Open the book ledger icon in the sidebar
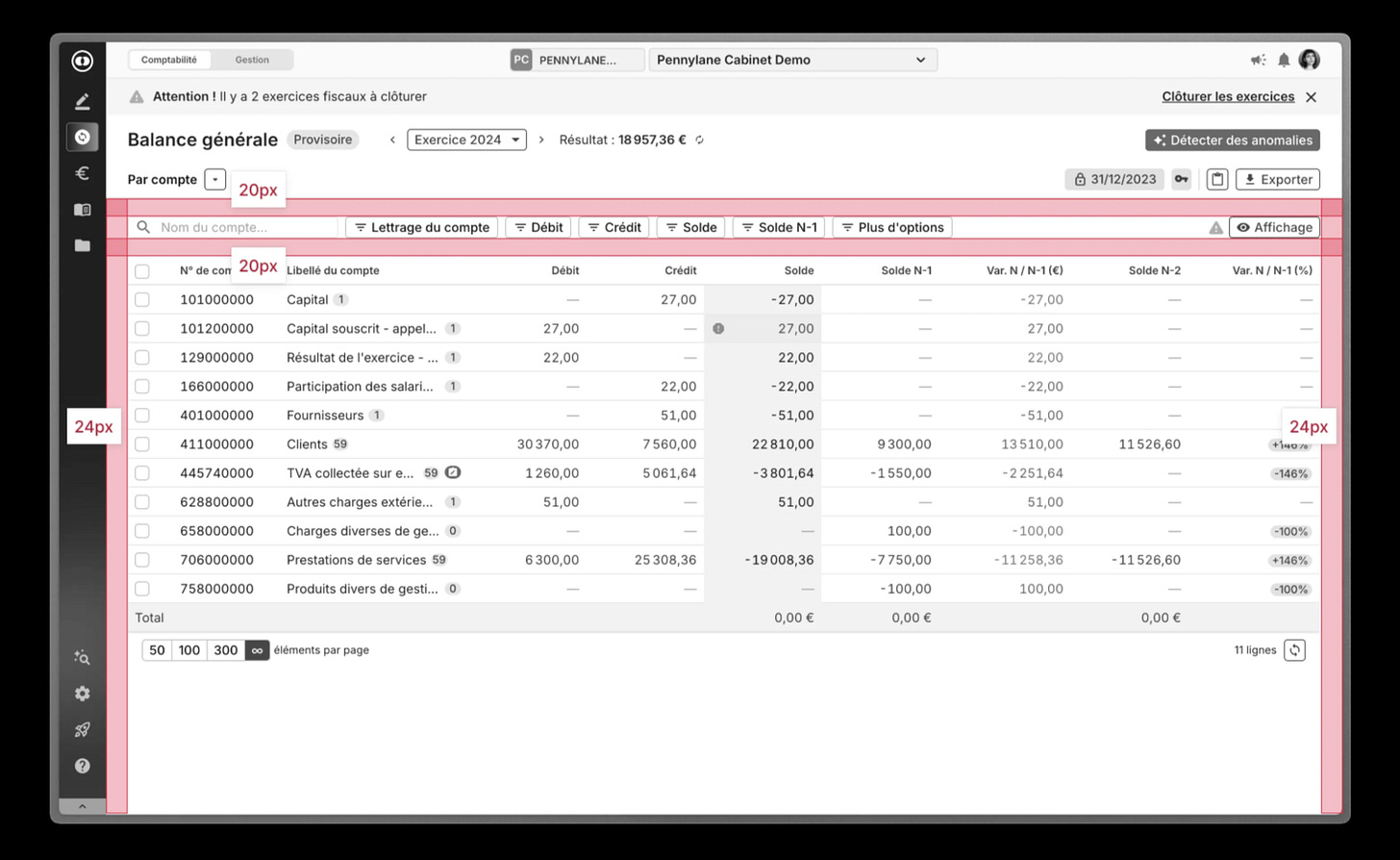This screenshot has width=1400, height=860. point(83,210)
